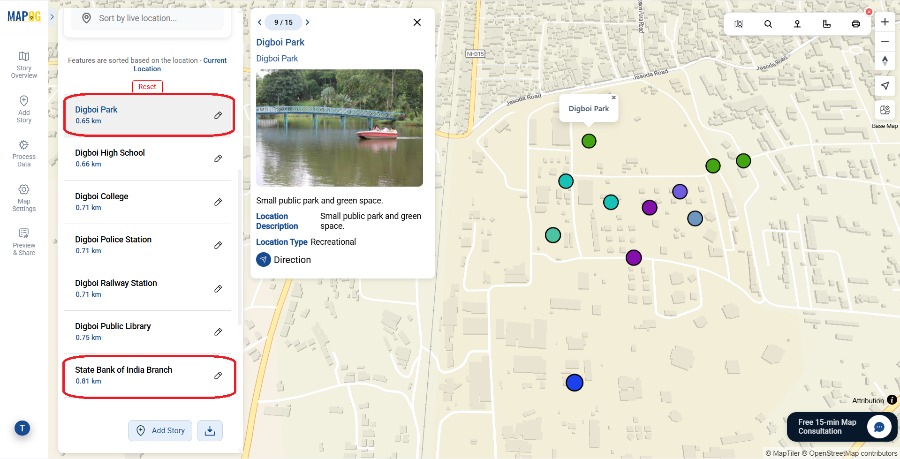Select Digboi Park in the list
900x459 pixels.
[149, 115]
